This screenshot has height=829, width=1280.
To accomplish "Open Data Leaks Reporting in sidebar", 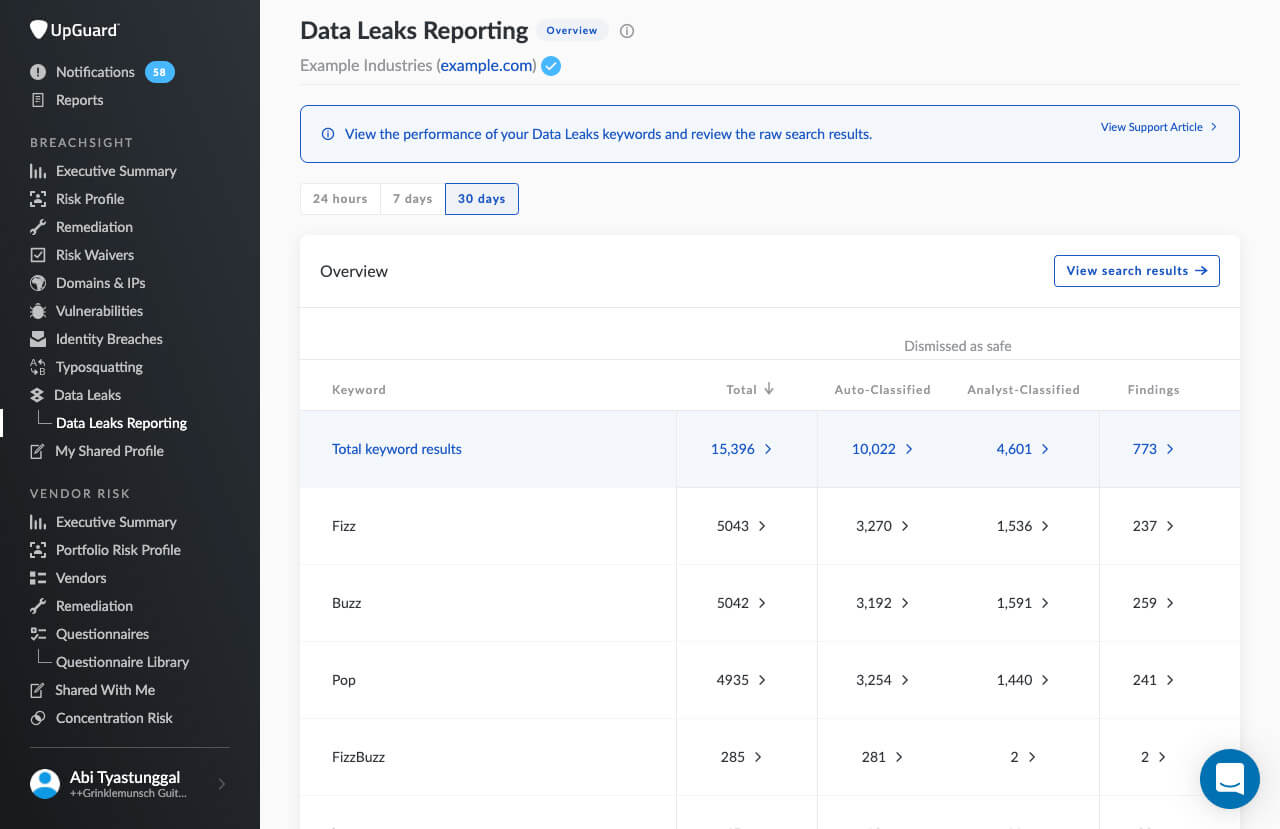I will coord(121,423).
